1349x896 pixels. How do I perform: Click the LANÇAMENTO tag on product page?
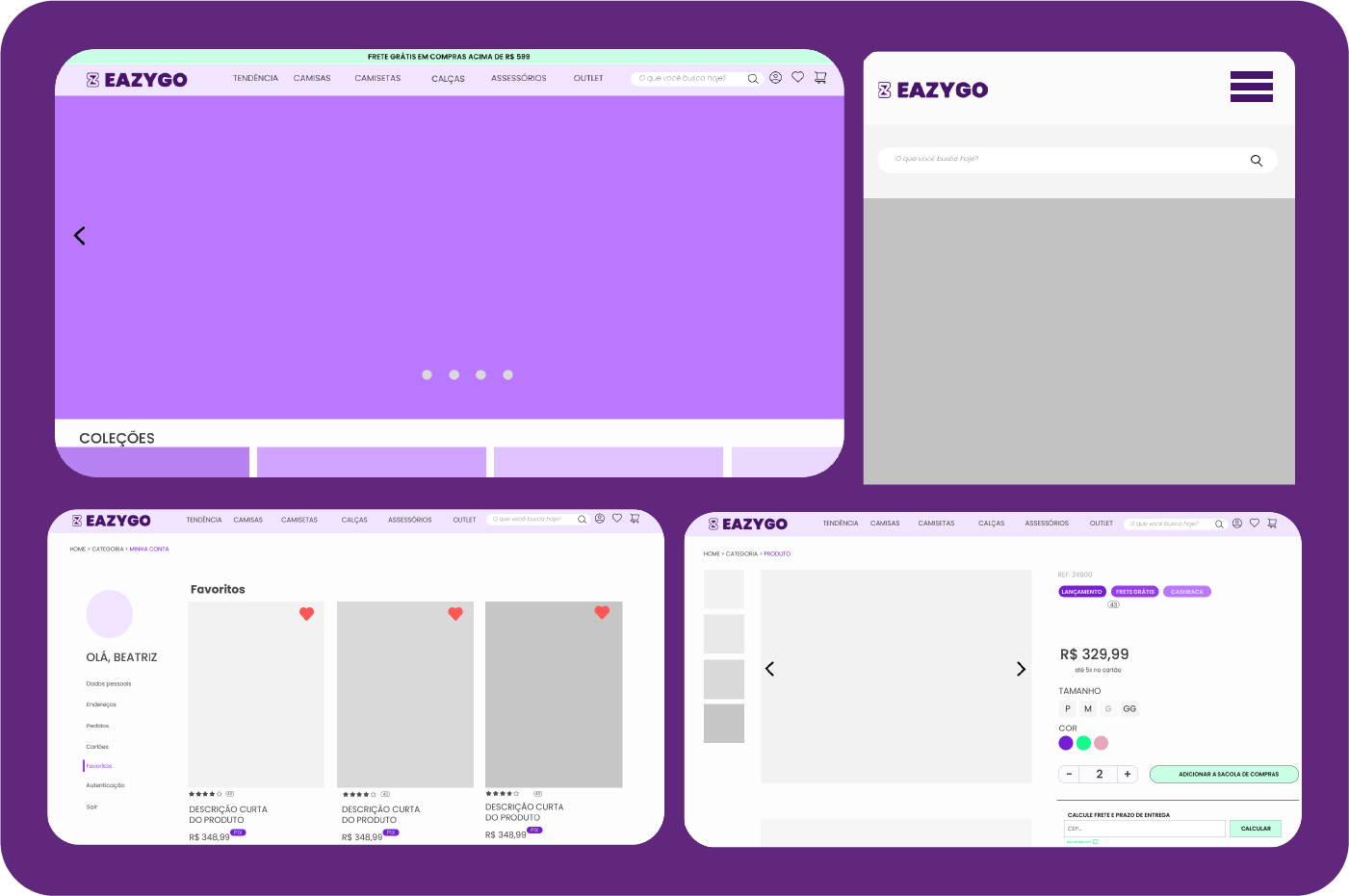click(x=1082, y=592)
